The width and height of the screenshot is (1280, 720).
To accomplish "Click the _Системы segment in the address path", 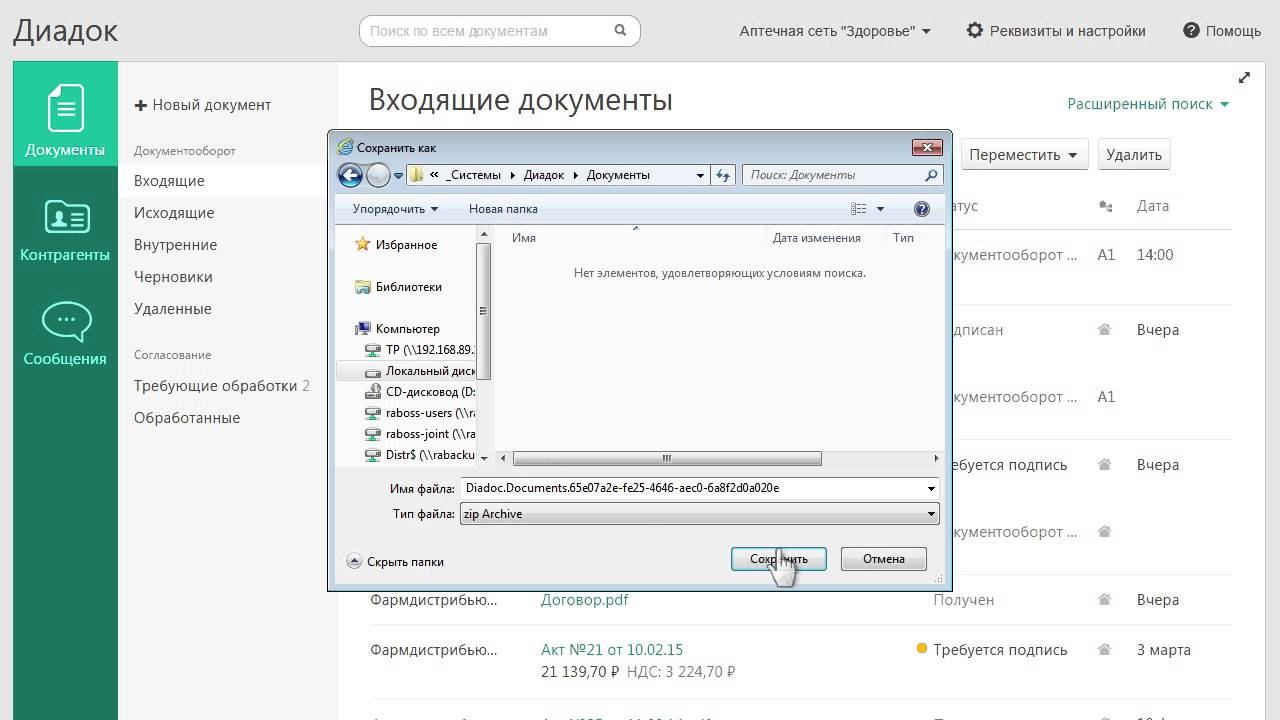I will tap(474, 175).
